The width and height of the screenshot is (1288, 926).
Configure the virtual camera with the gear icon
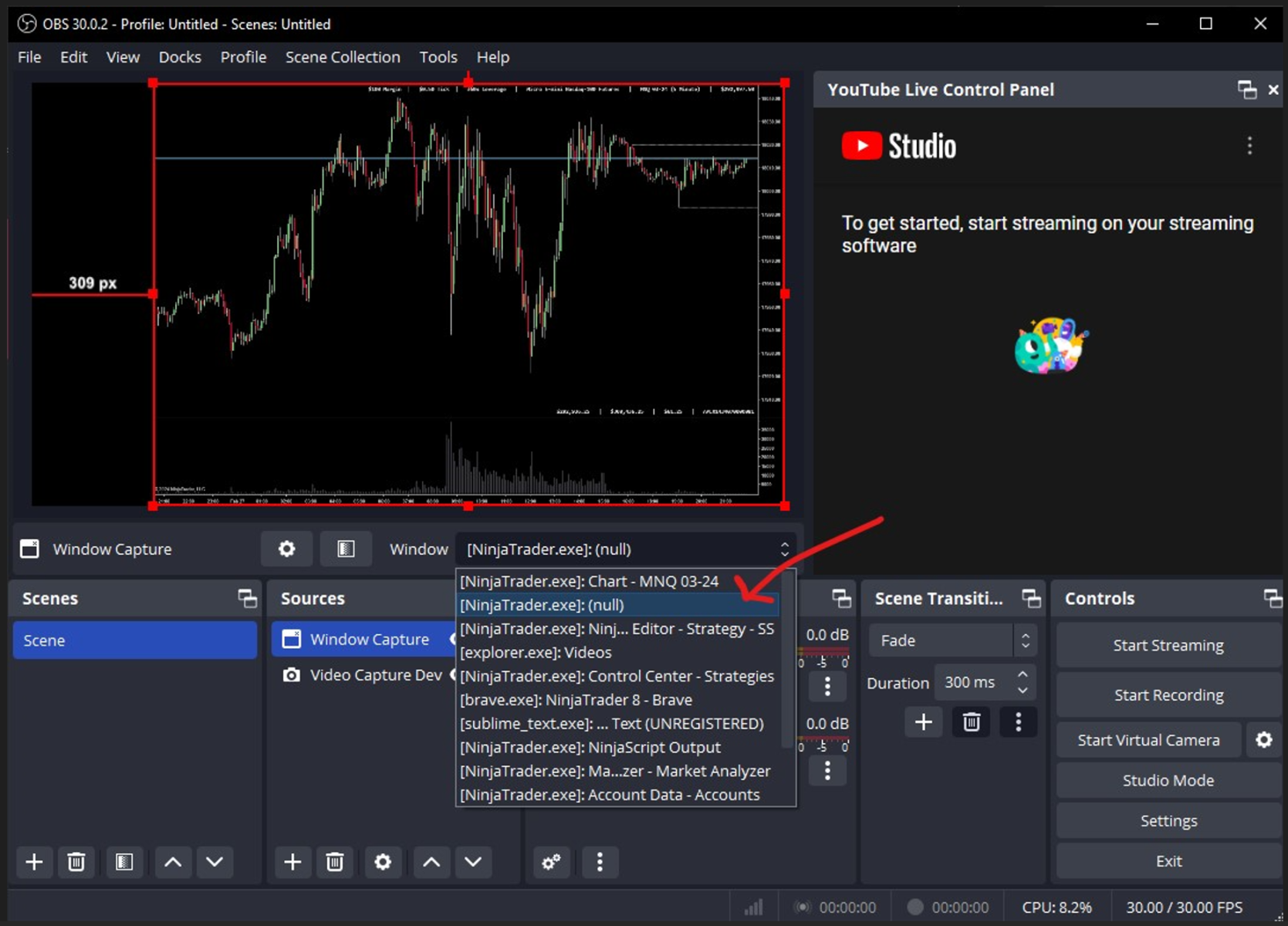1264,740
